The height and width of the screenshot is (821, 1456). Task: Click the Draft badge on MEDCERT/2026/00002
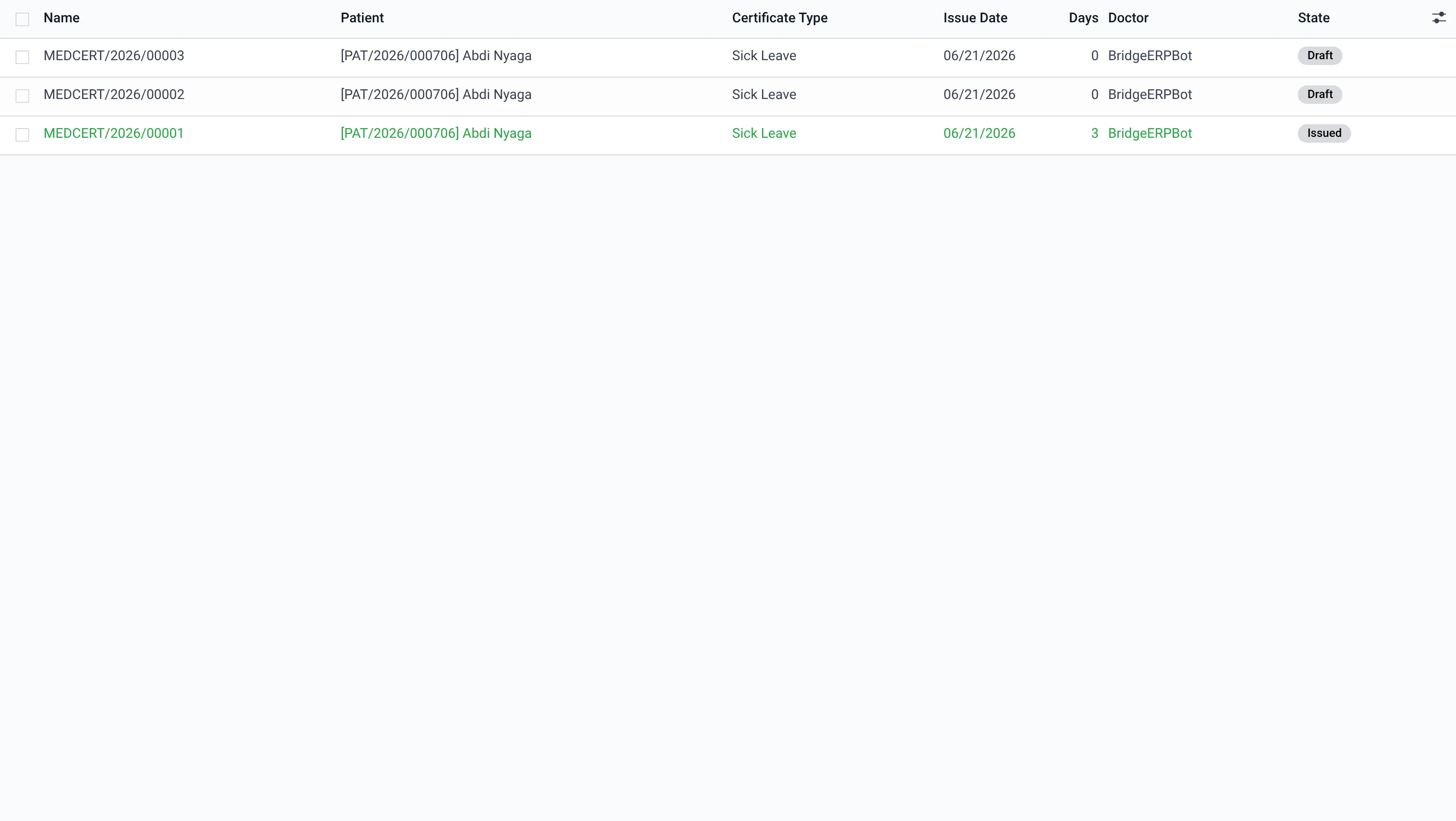pos(1320,94)
